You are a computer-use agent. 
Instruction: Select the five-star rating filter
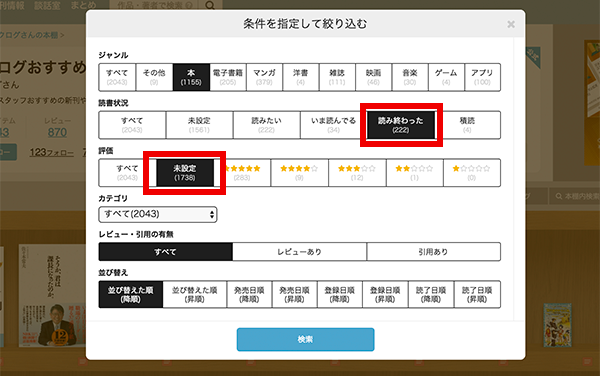coord(242,173)
